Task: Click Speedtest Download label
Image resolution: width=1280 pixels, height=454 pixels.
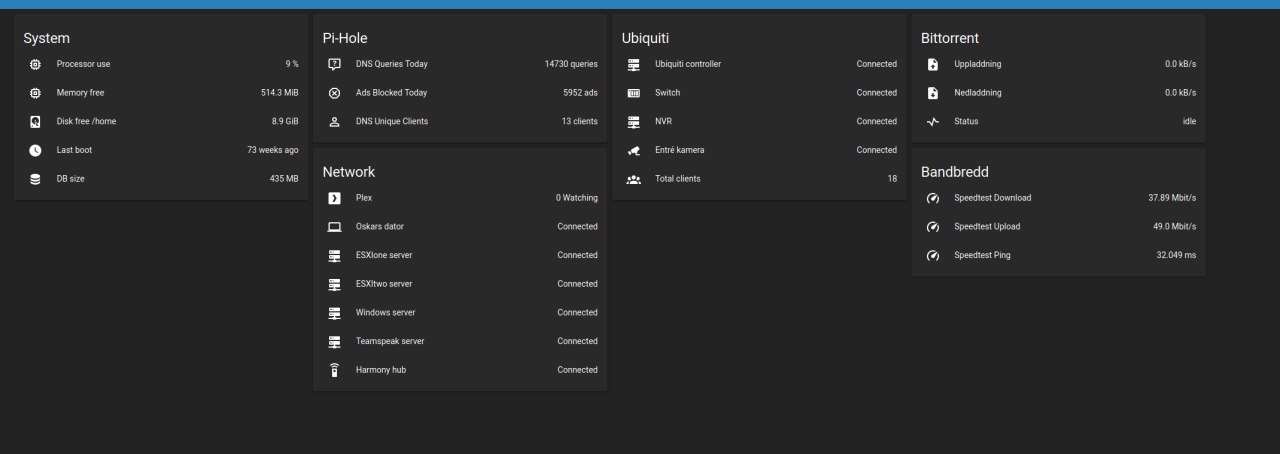Action: point(993,198)
